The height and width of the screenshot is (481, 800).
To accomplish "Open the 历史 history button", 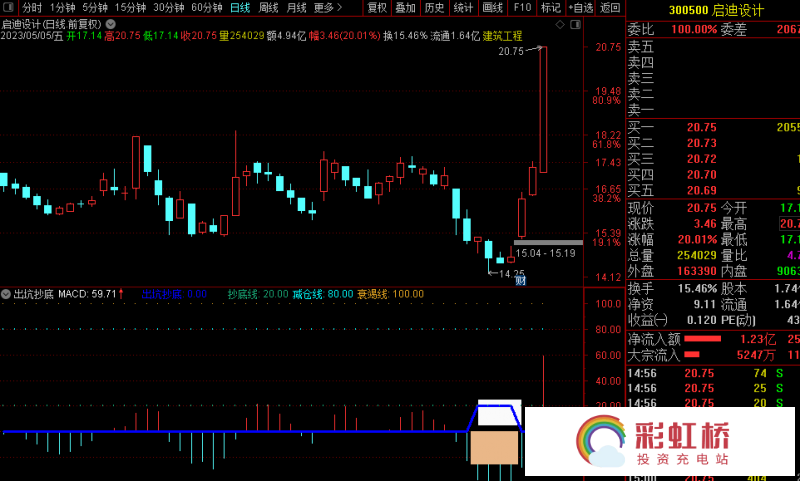I will [434, 8].
